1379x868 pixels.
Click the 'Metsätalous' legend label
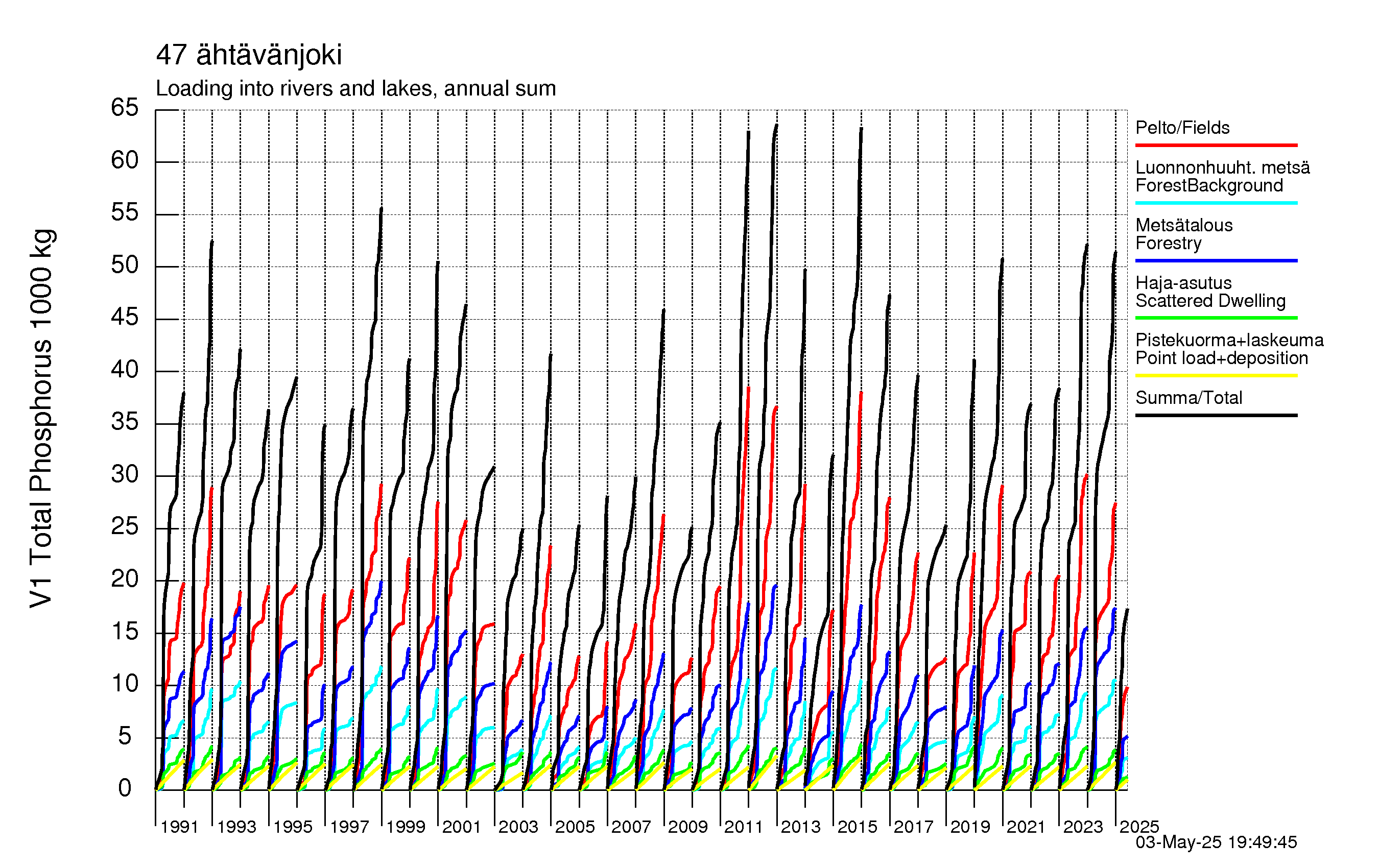1184,225
